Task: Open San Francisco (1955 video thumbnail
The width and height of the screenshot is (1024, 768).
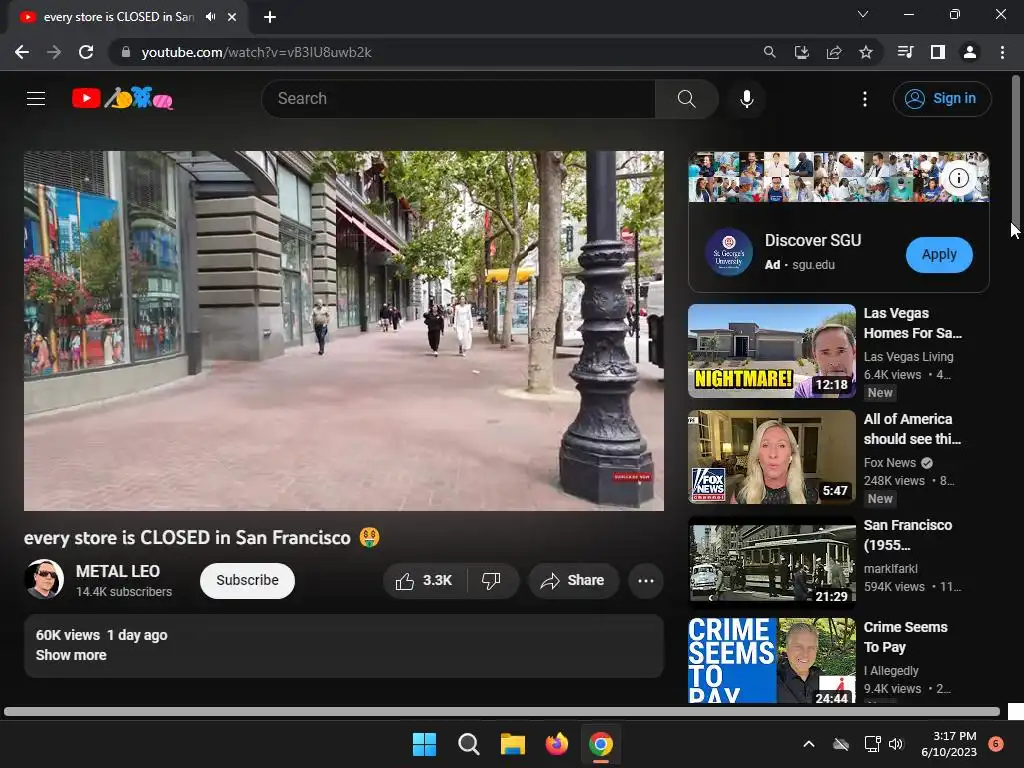Action: point(771,562)
